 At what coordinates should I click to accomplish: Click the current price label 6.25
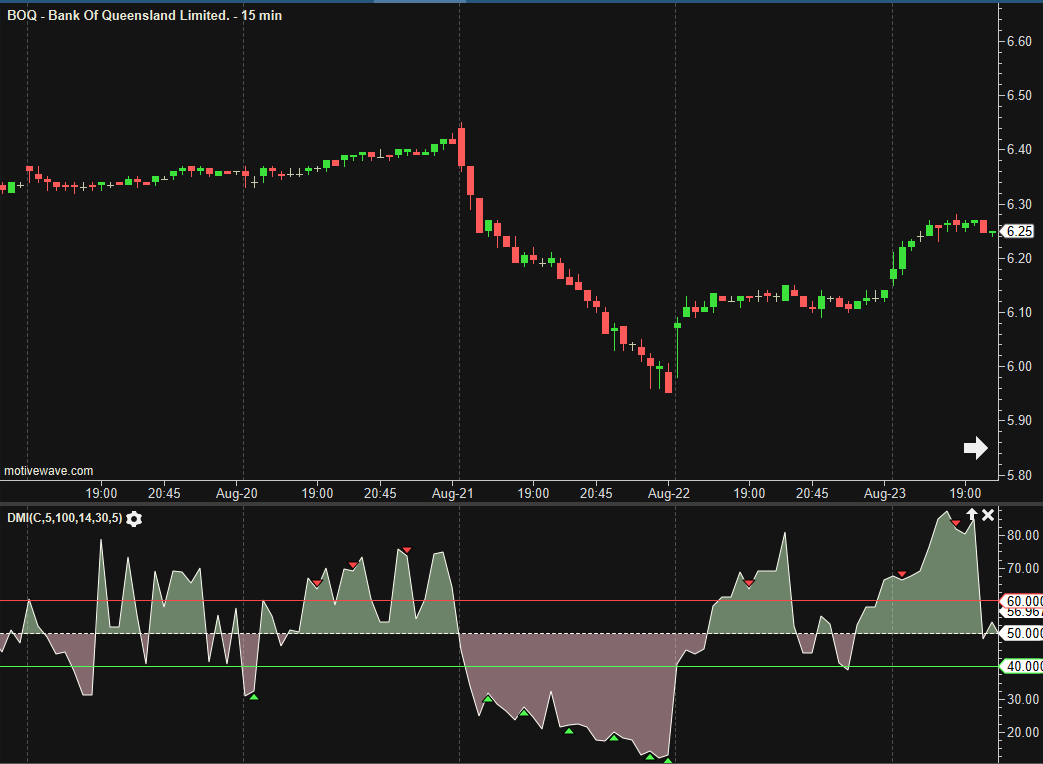[1019, 231]
